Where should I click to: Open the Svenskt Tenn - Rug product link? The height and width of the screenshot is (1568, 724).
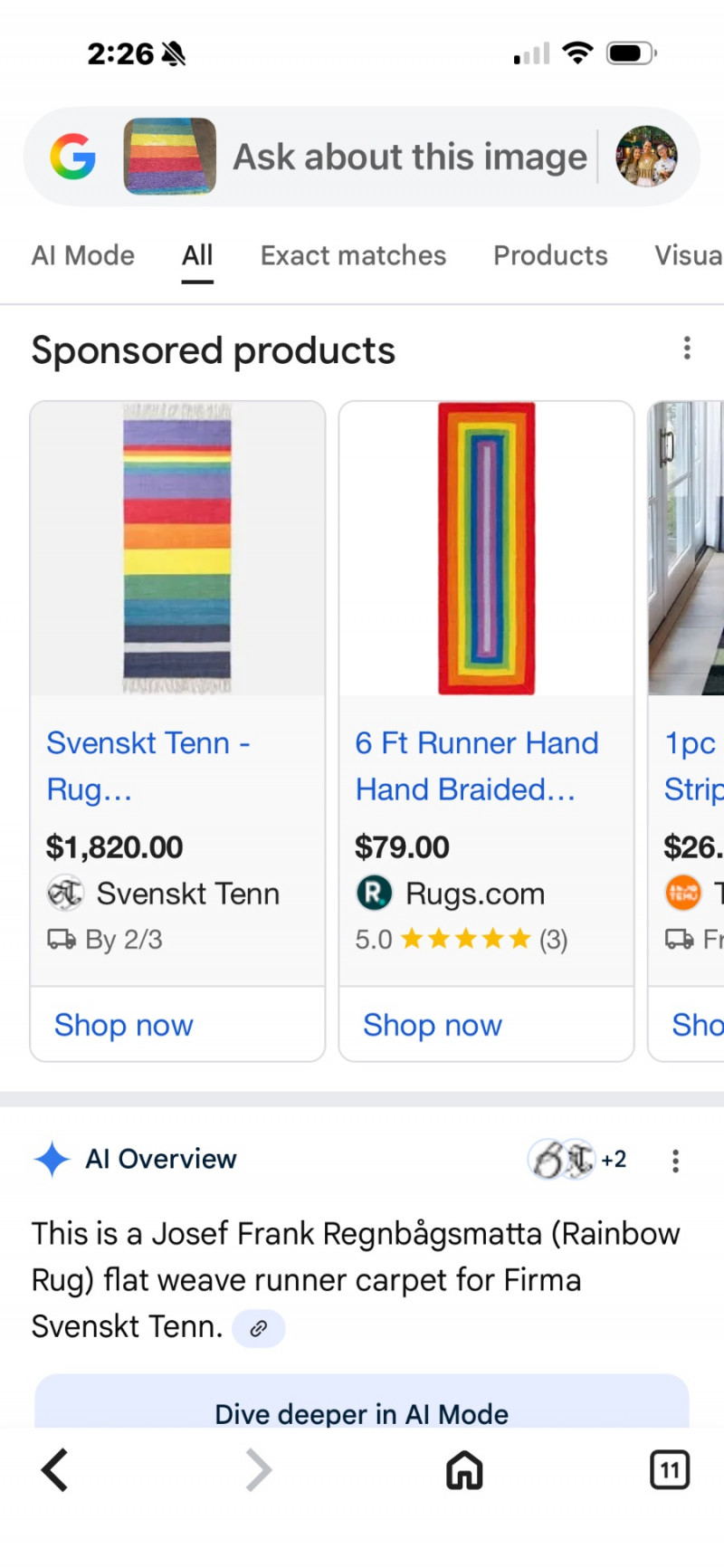(x=148, y=765)
